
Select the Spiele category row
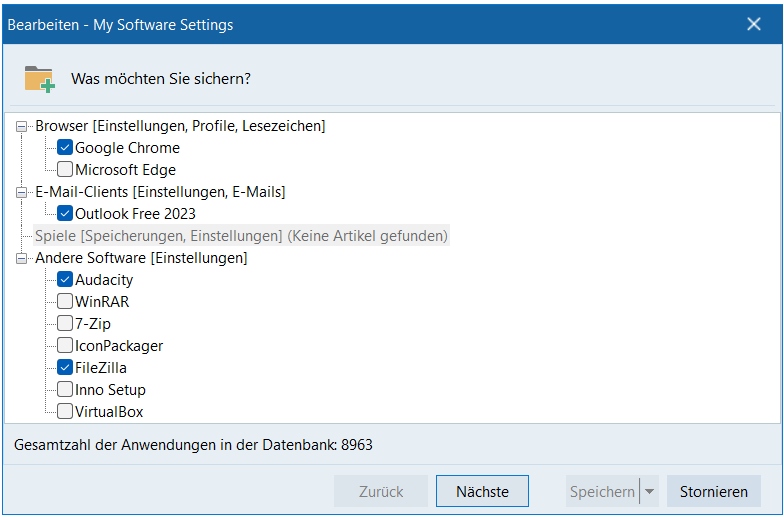tap(240, 236)
